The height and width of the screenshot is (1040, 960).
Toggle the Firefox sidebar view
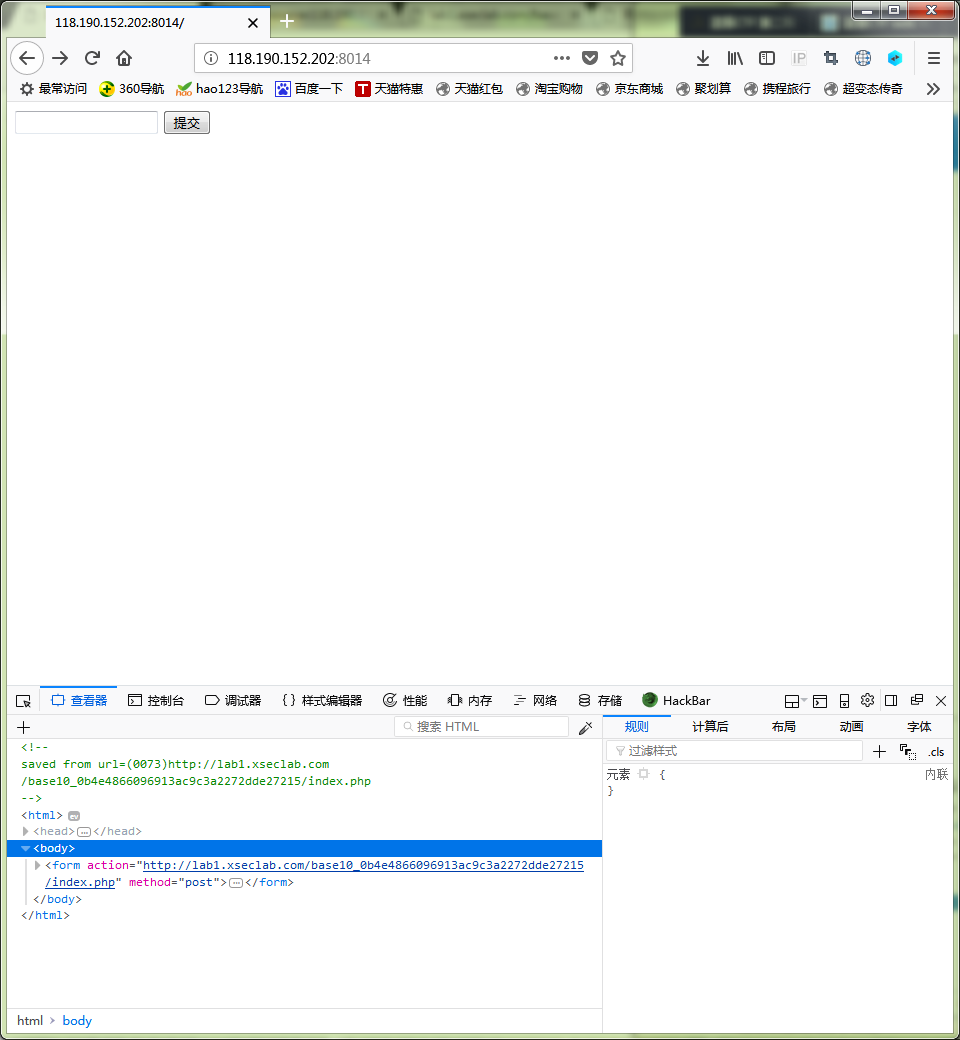click(767, 58)
